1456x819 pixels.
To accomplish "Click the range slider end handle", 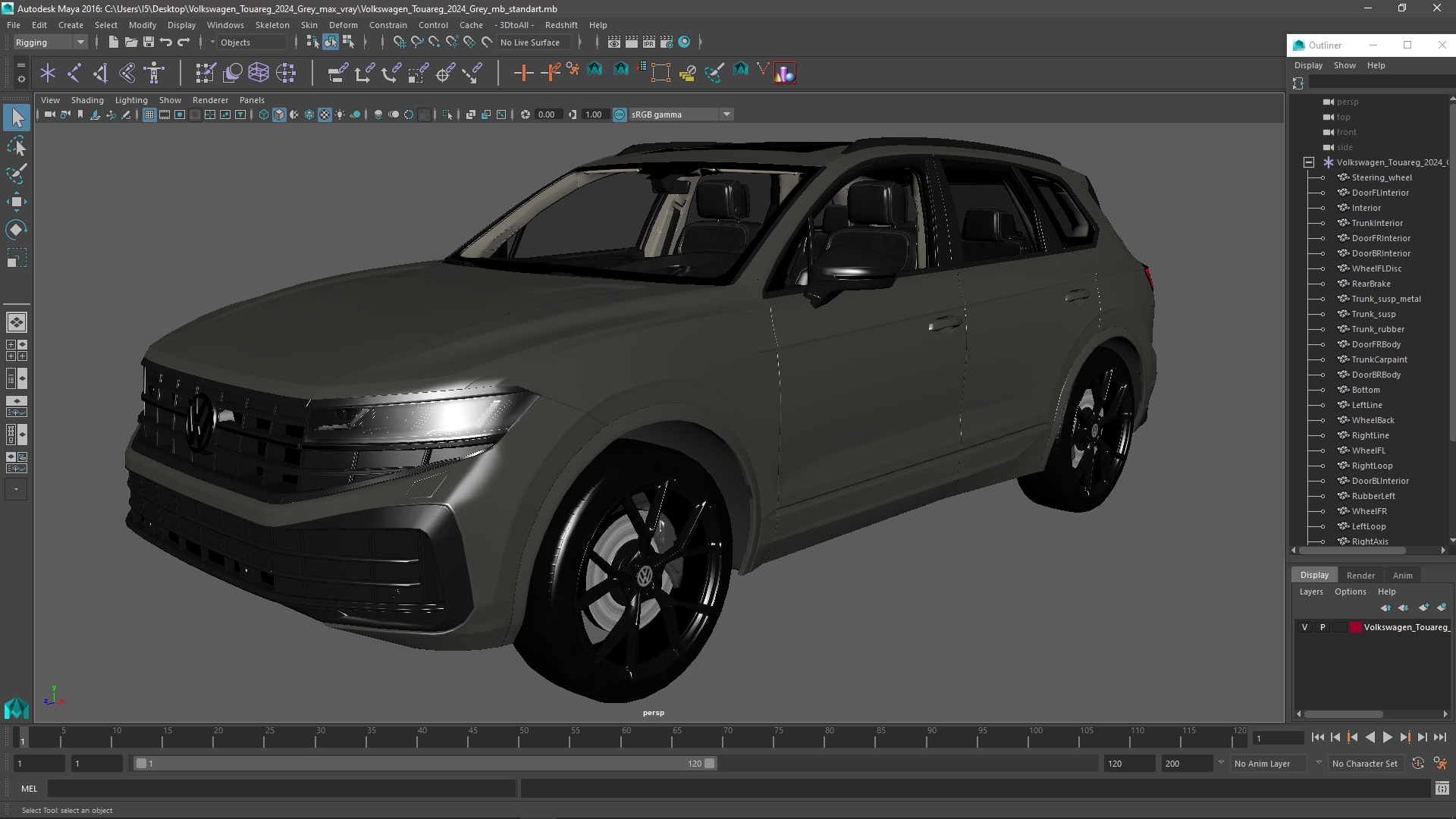I will click(710, 764).
